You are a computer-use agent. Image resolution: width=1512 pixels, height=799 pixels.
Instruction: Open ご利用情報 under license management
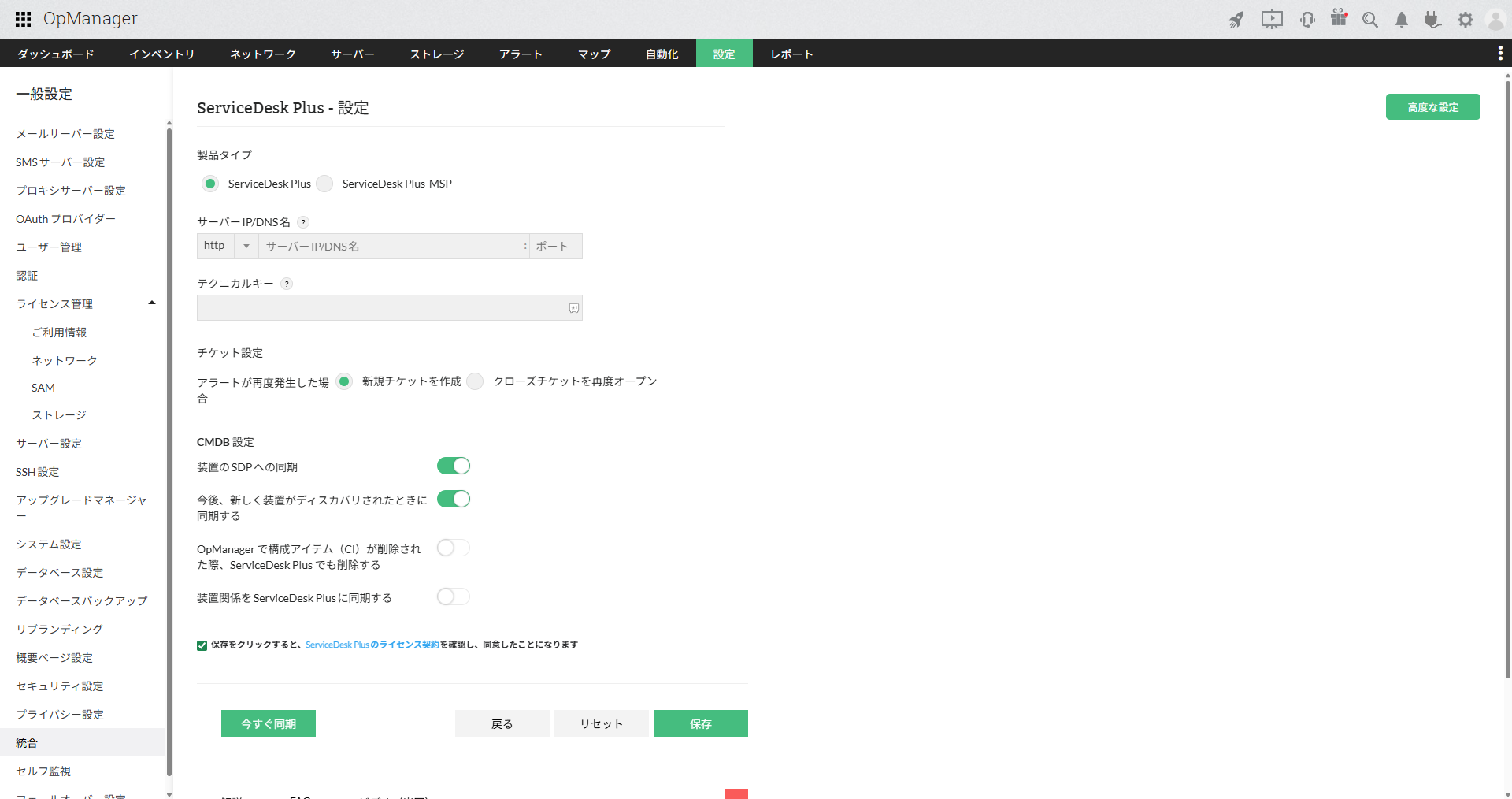tap(59, 333)
